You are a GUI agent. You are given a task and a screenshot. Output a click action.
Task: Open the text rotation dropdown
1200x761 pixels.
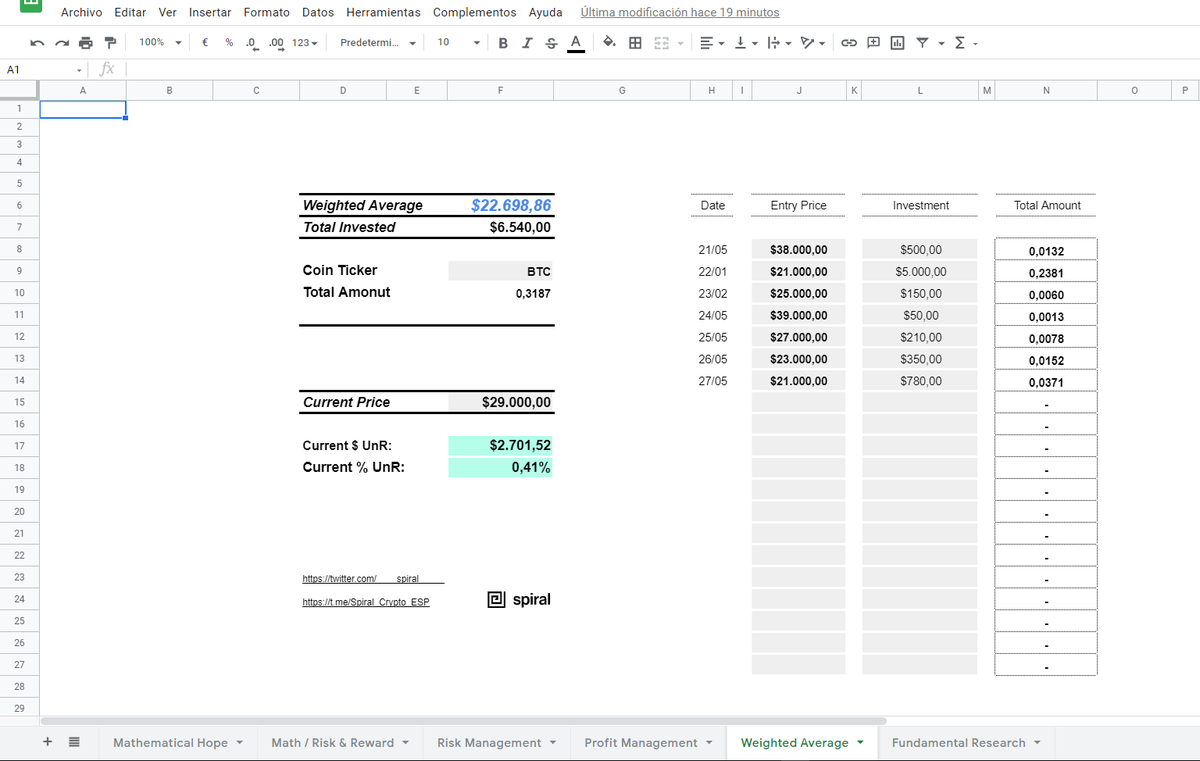(813, 43)
